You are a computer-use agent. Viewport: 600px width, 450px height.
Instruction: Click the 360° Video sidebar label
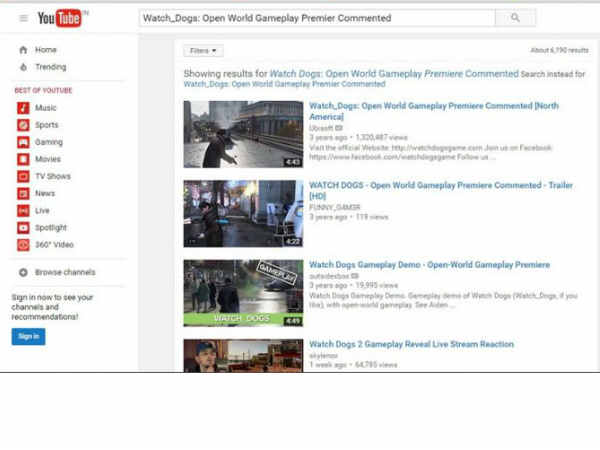[x=54, y=245]
